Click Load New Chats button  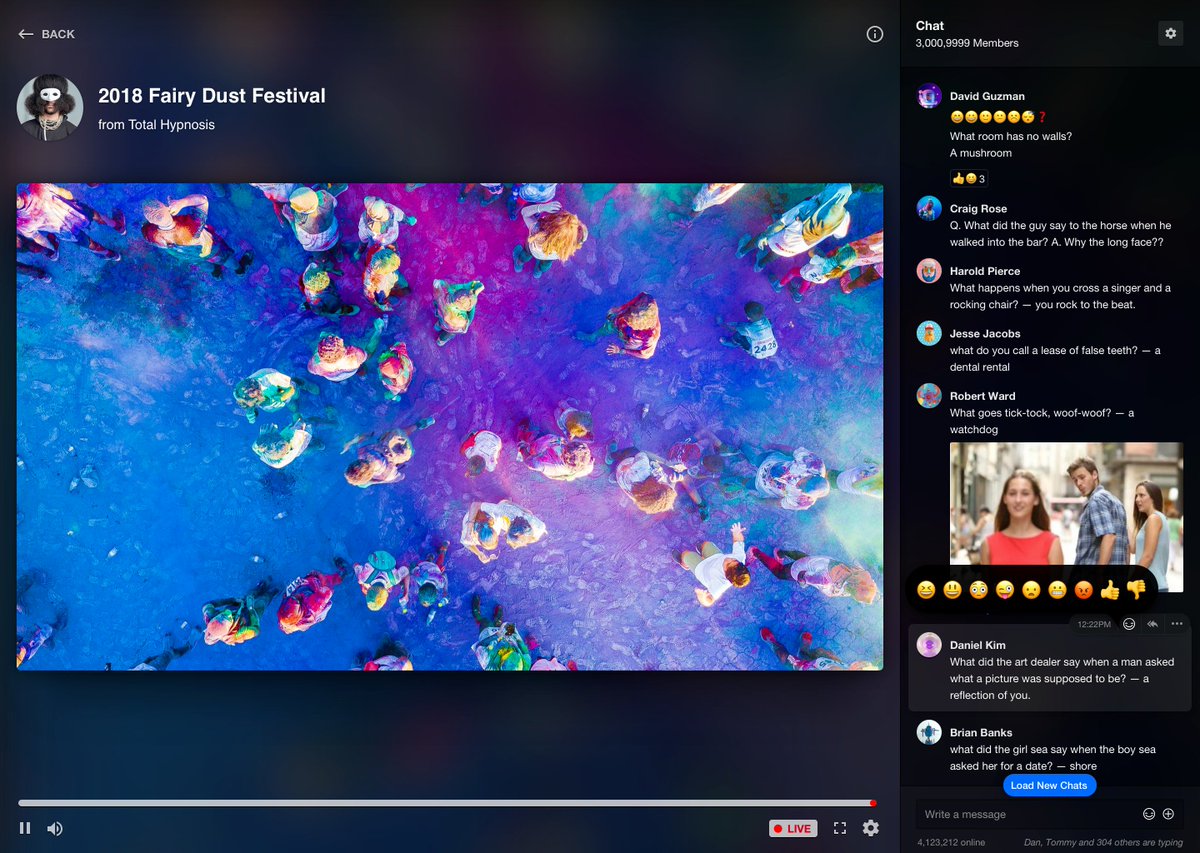1049,785
